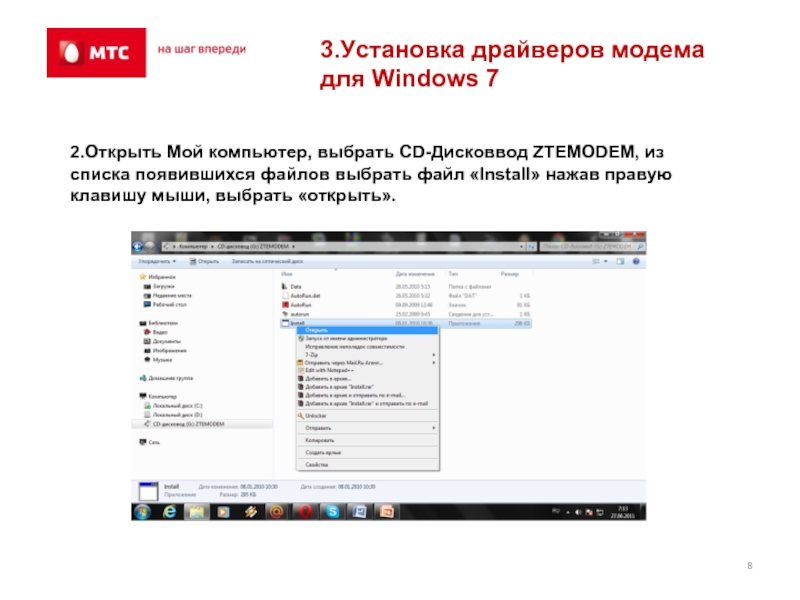Click the Action Center flag tray icon

click(x=589, y=512)
